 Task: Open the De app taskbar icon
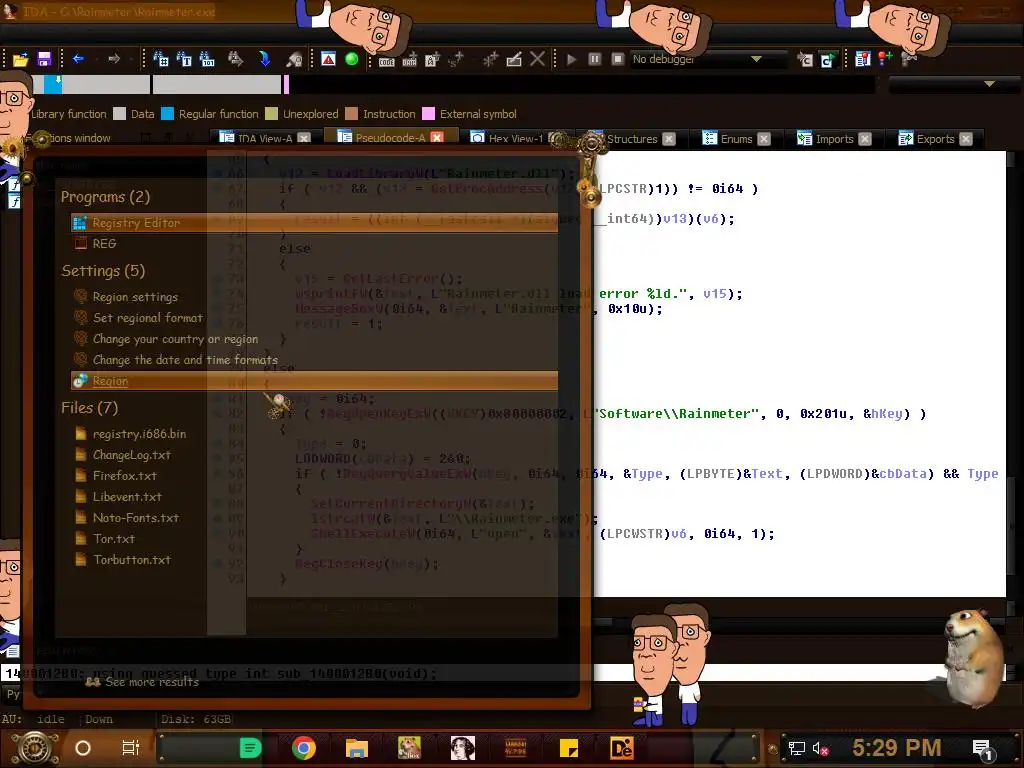(621, 748)
